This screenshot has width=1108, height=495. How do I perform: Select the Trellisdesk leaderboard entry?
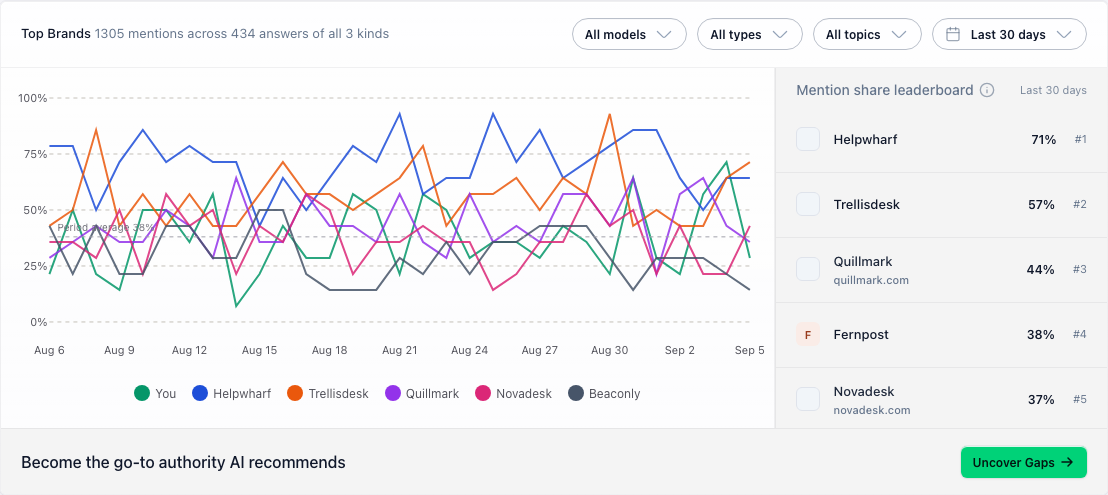click(941, 205)
